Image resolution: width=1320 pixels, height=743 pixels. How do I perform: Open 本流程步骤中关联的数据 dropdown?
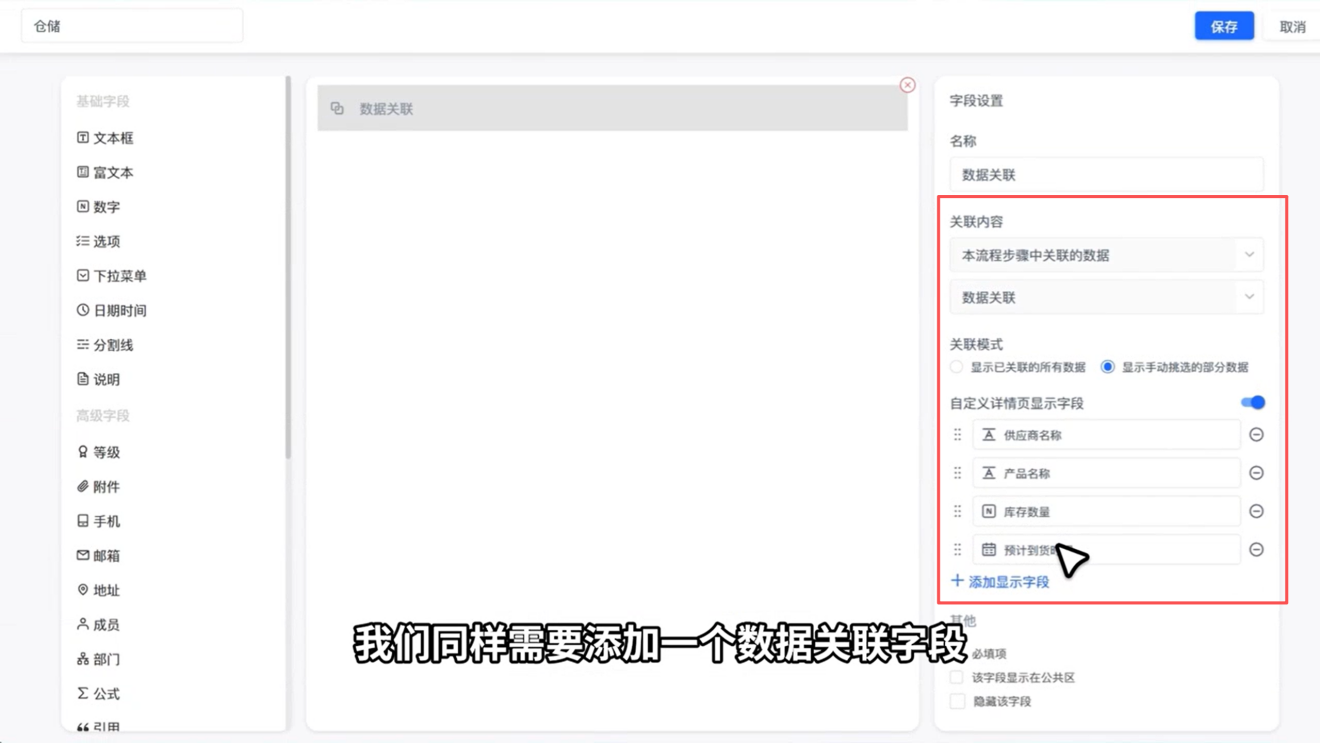(1106, 255)
